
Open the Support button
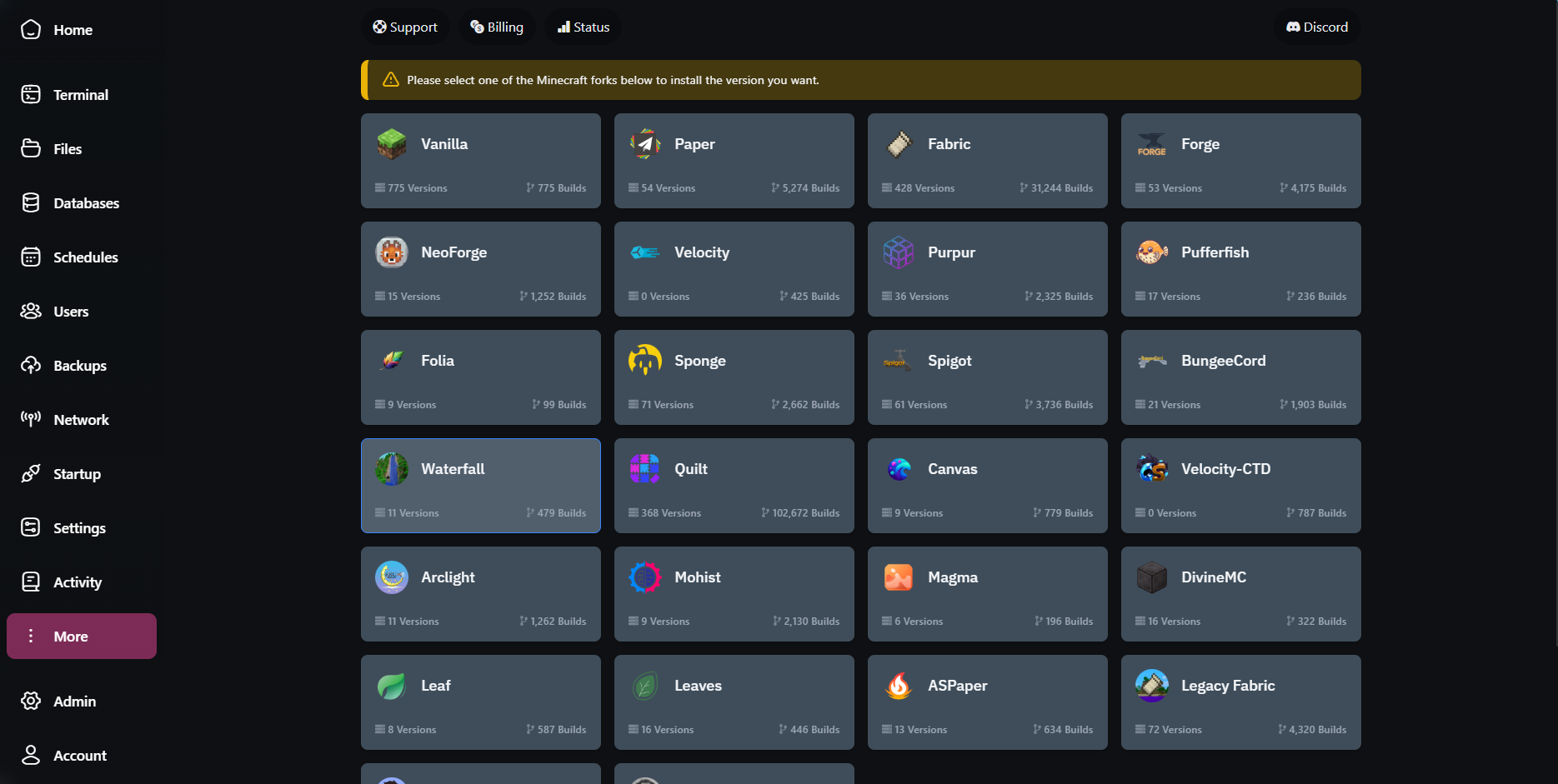[405, 27]
